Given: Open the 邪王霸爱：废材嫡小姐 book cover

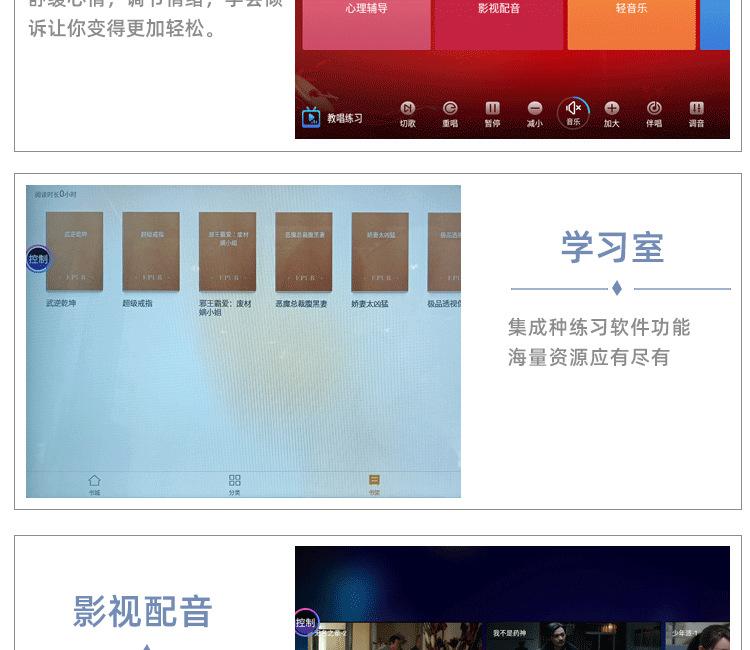Looking at the screenshot, I should tap(227, 252).
